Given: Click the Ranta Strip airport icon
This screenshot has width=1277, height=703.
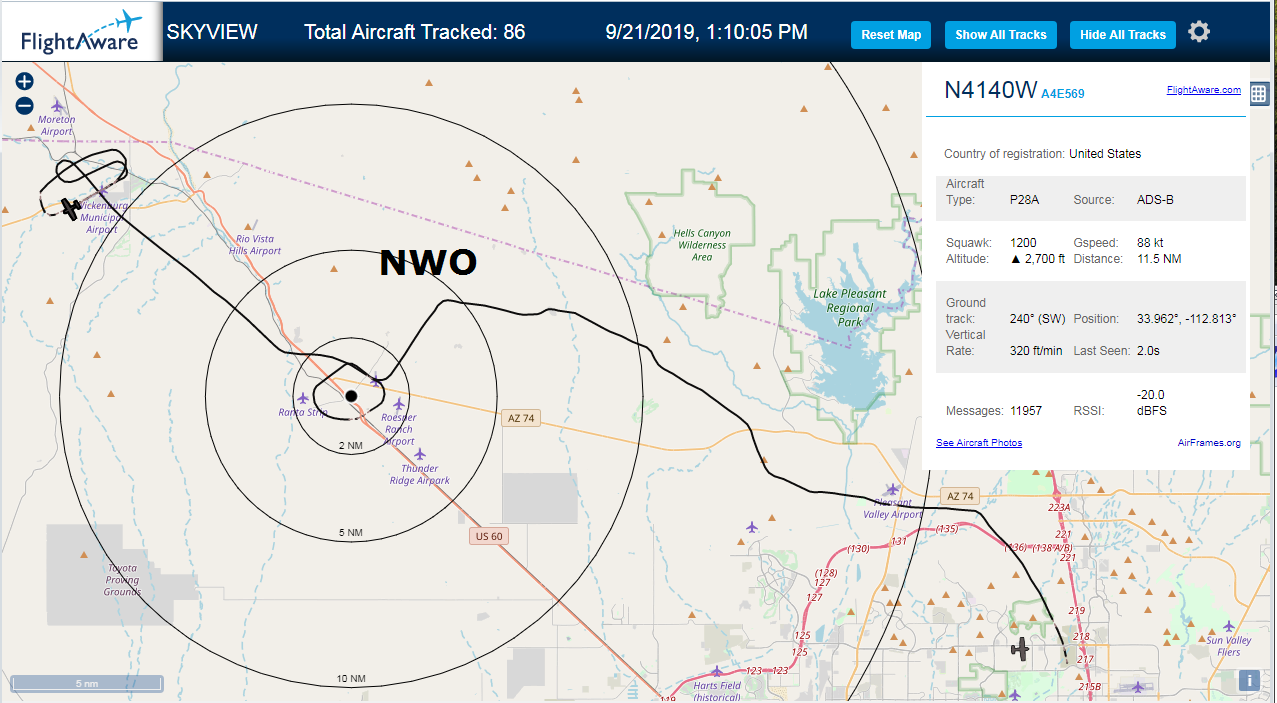Looking at the screenshot, I should (303, 398).
